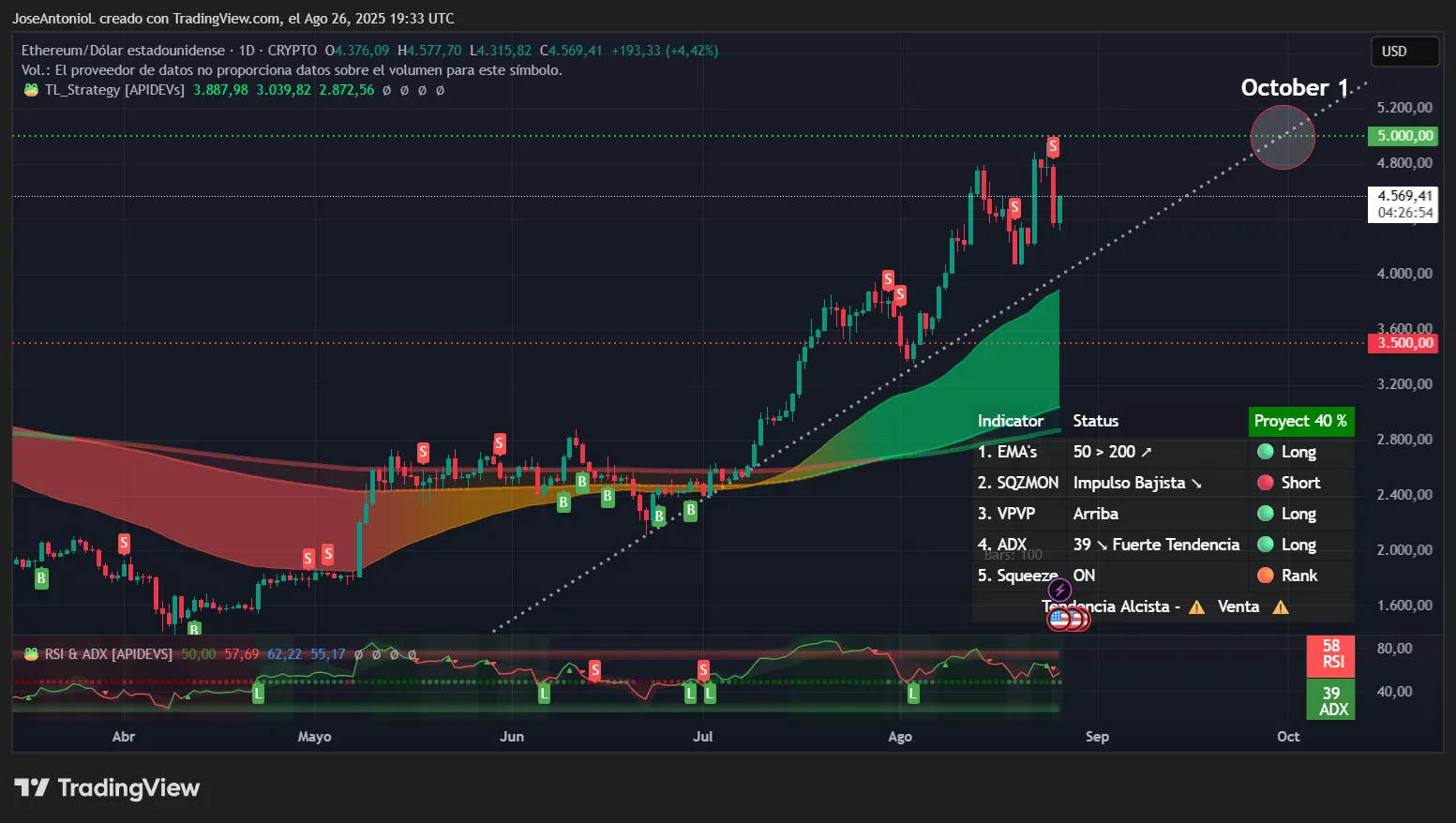1456x823 pixels.
Task: Toggle the red Short dot on SQZMON row
Action: pos(1265,482)
